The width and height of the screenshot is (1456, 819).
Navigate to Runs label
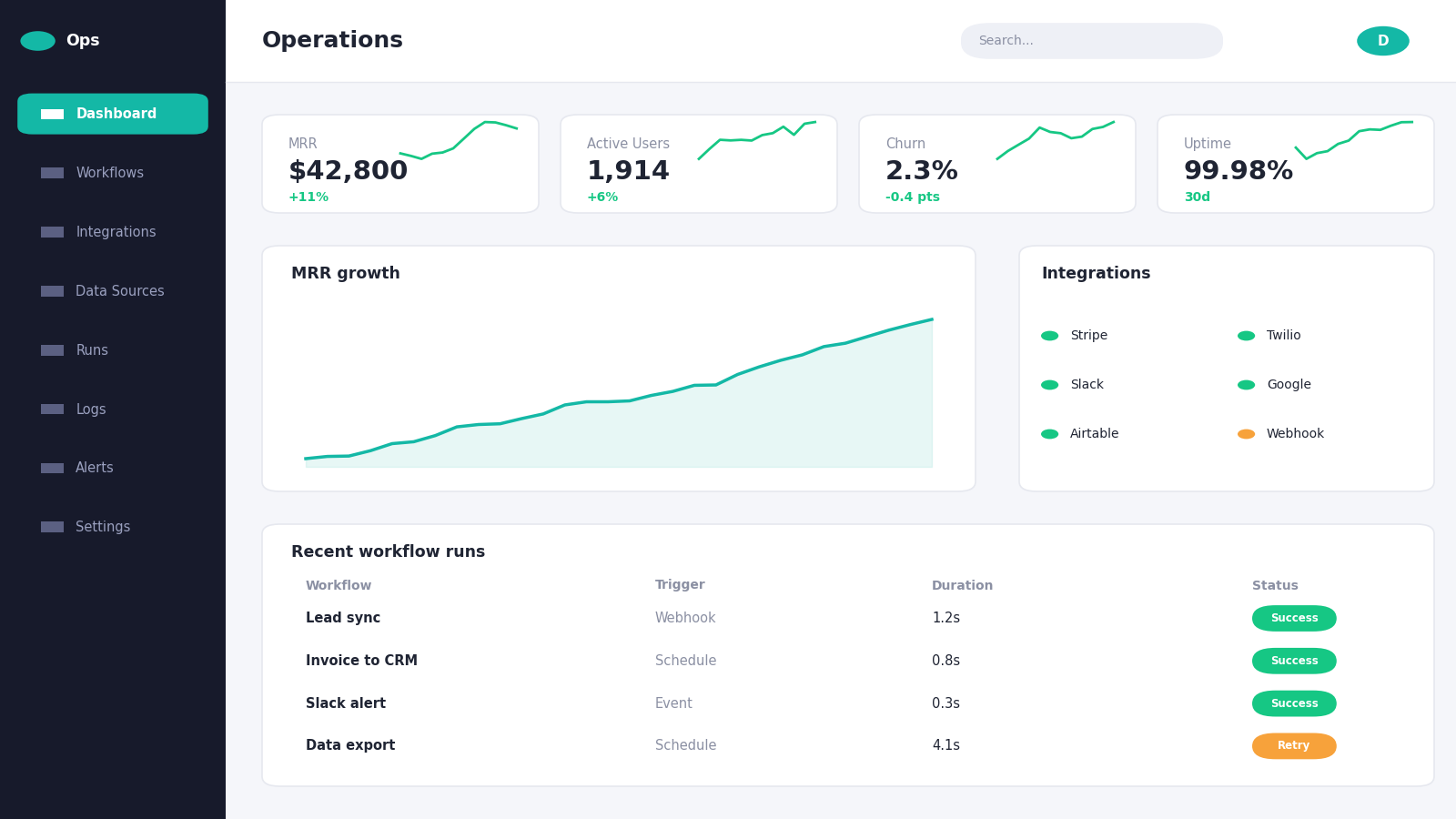point(92,350)
